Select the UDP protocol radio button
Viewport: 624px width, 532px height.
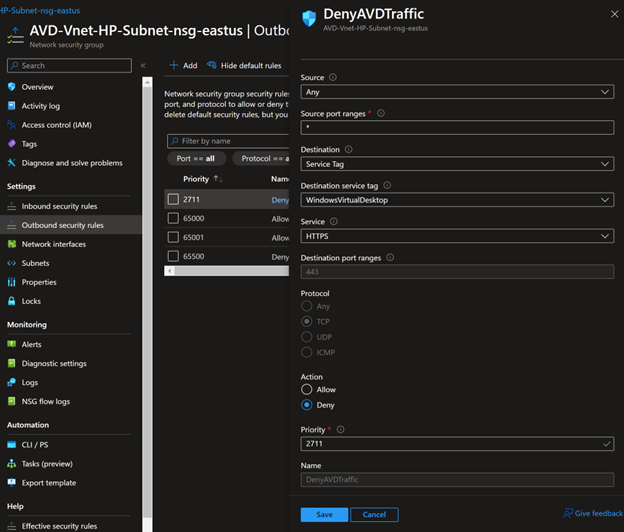pos(307,337)
